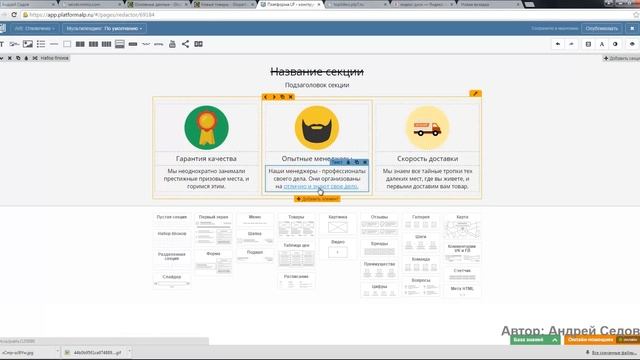Select the Название секции heading

click(x=317, y=72)
